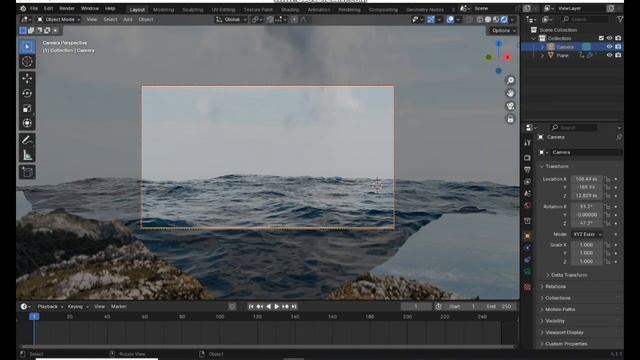Viewport: 640px width, 360px height.
Task: Toggle Plane visibility eye in outliner
Action: pos(609,55)
